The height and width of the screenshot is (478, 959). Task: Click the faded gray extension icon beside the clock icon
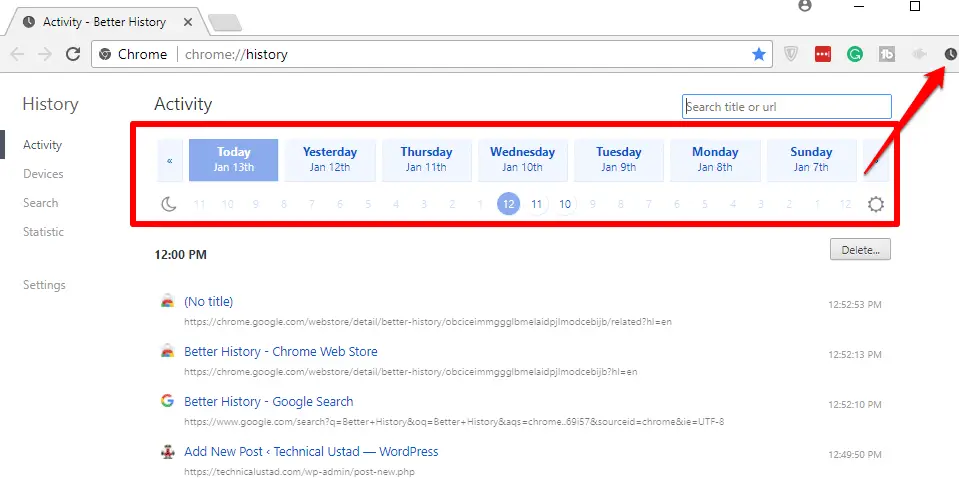coord(919,54)
